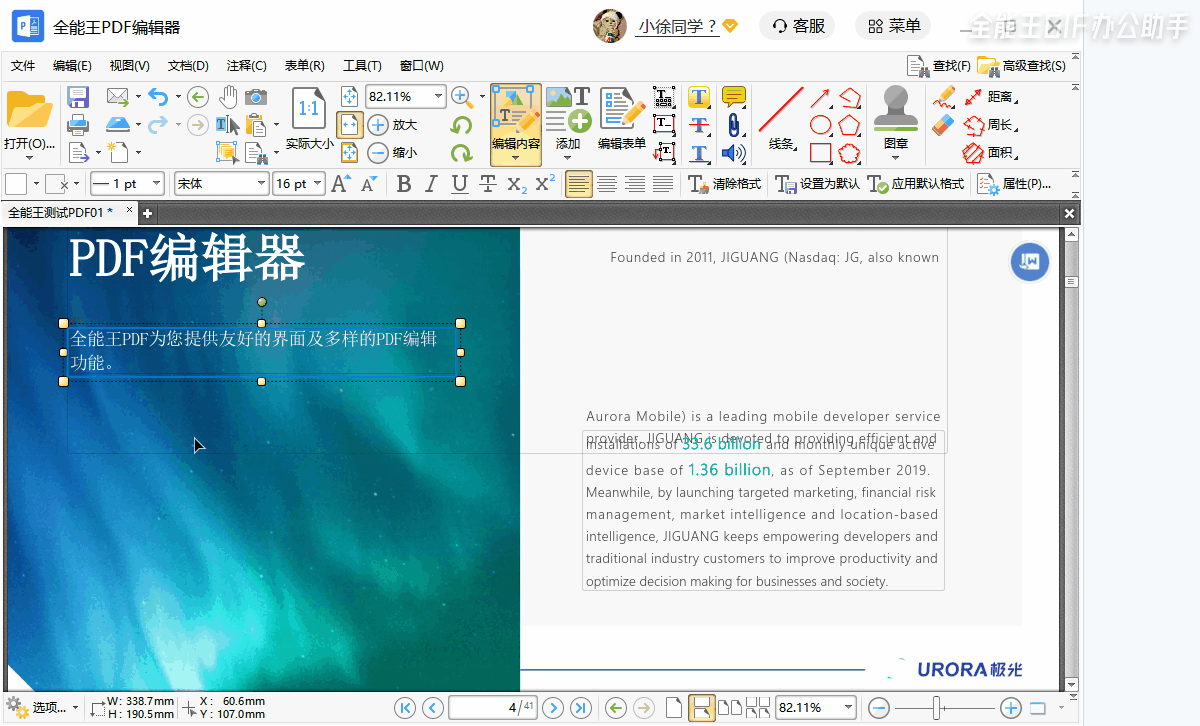Click the Snapshot camera tool
This screenshot has height=726, width=1200.
point(256,97)
